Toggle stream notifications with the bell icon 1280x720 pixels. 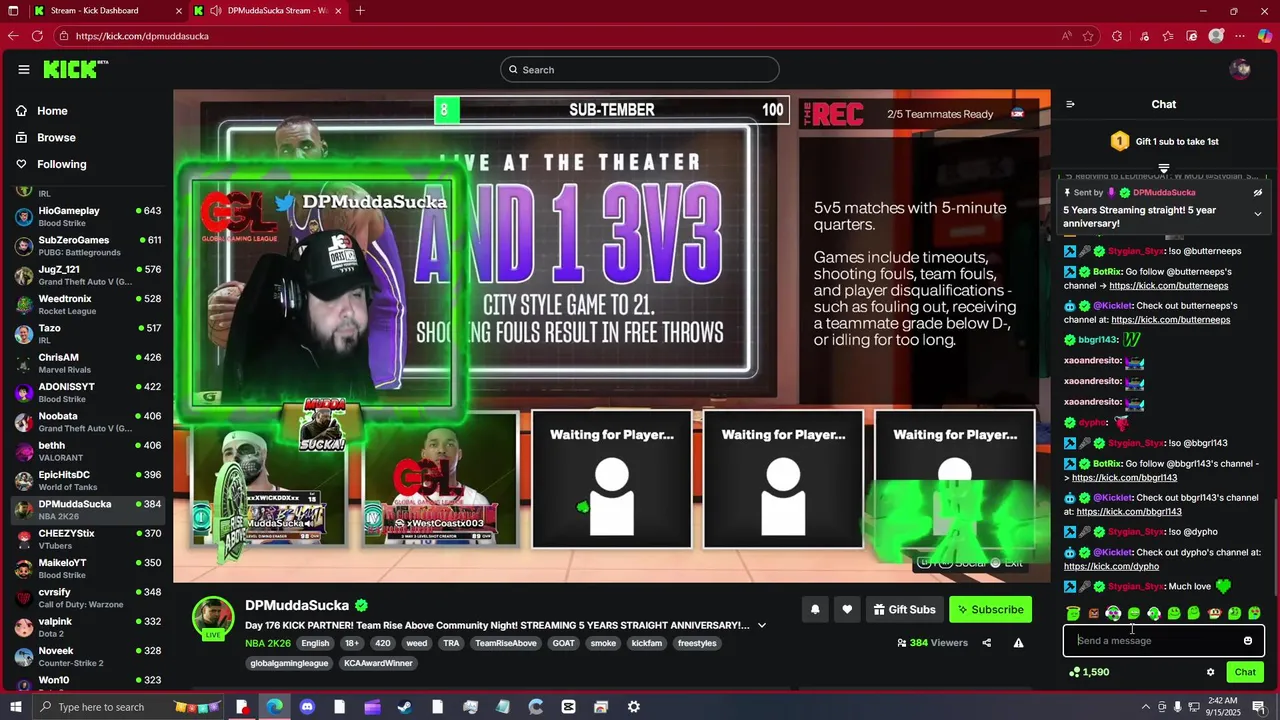coord(815,609)
